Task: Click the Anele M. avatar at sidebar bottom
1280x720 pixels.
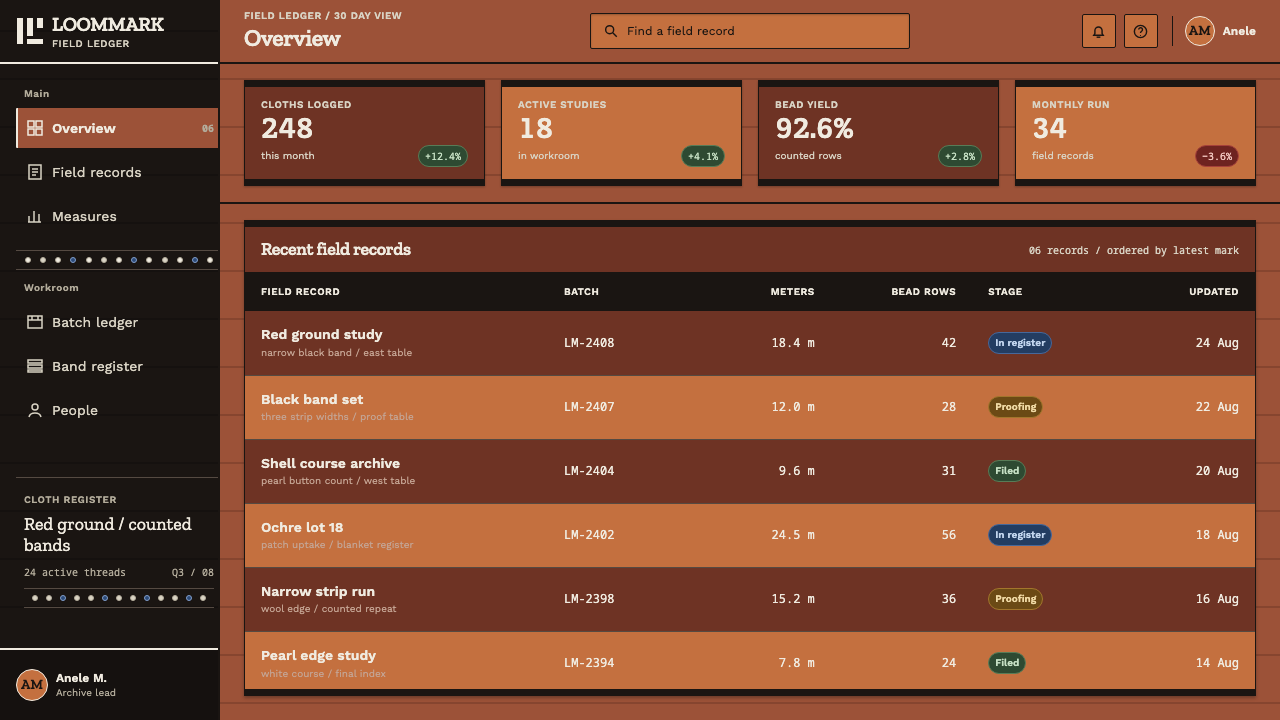Action: click(32, 685)
